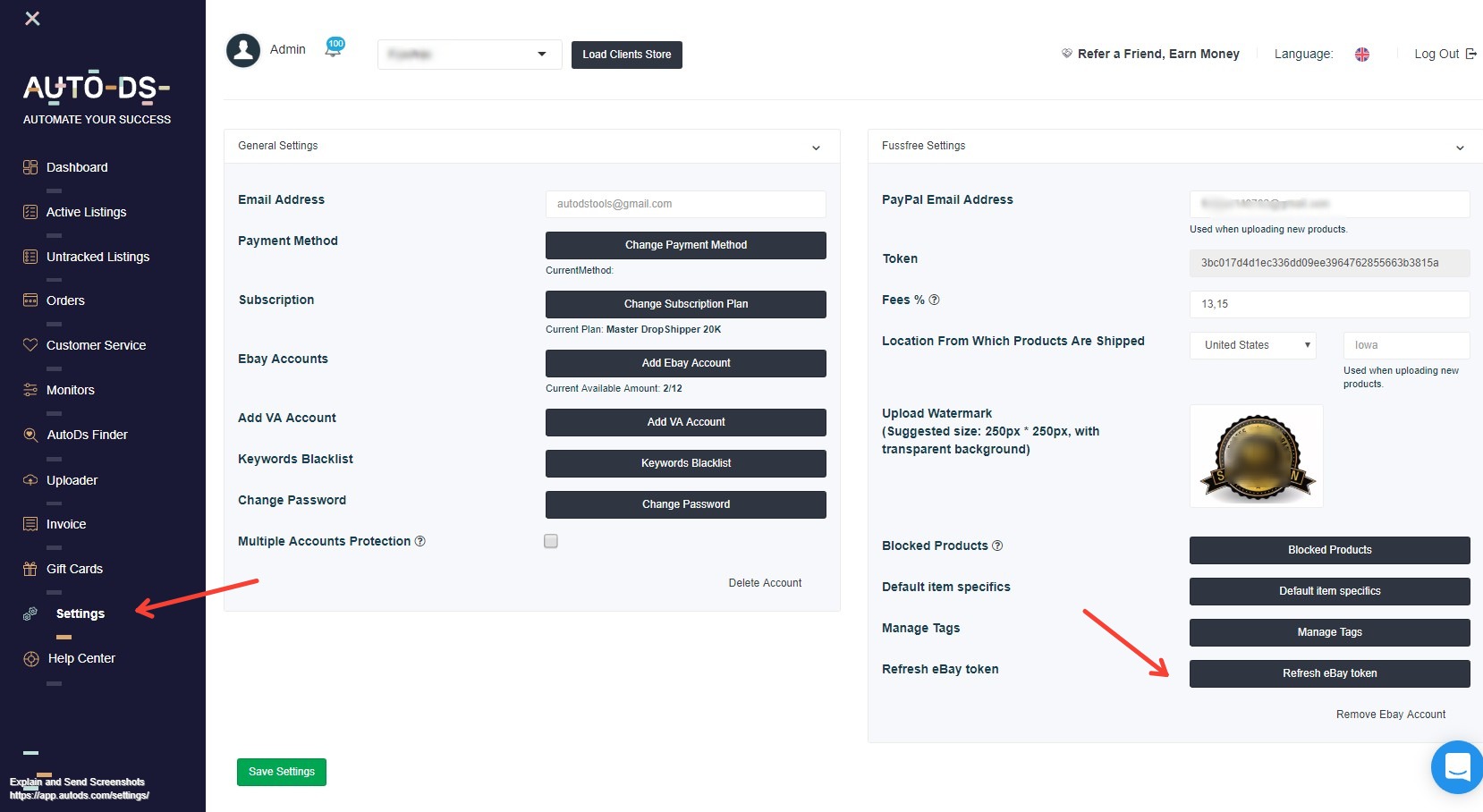The width and height of the screenshot is (1483, 812).
Task: Click the help icon next to Fees %
Action: [934, 300]
